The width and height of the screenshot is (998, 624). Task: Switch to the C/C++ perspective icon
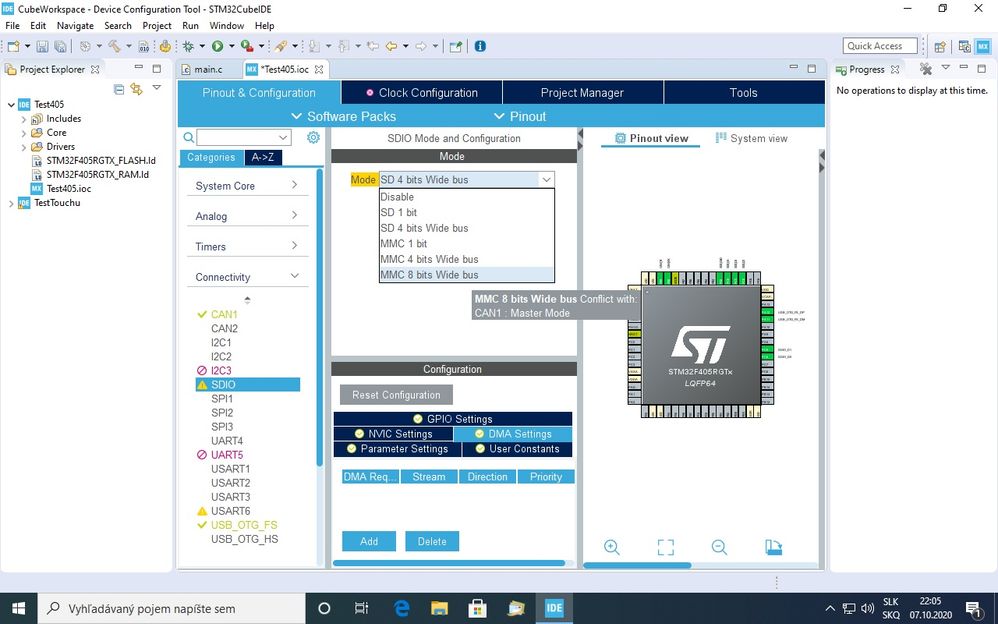coord(965,46)
